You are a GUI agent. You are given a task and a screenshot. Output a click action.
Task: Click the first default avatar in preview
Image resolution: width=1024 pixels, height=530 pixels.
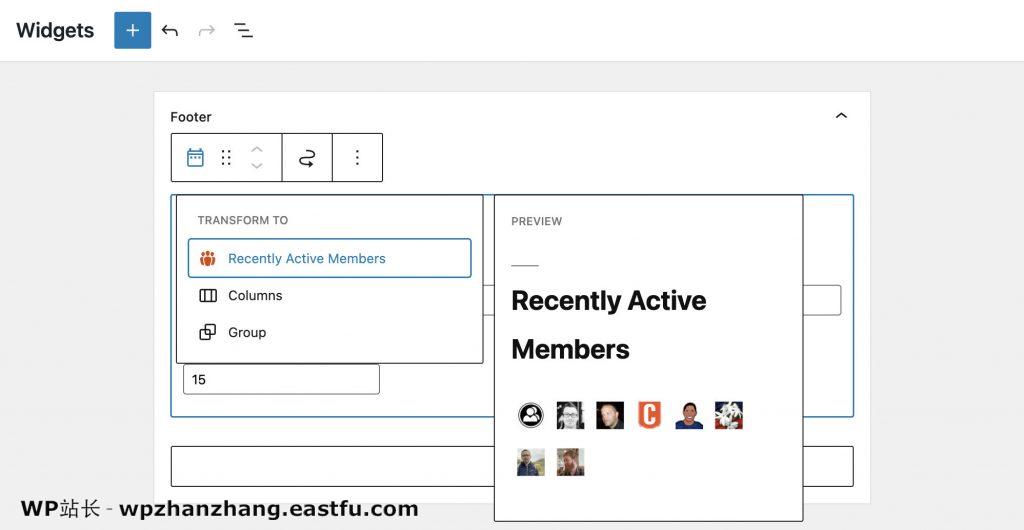point(531,415)
